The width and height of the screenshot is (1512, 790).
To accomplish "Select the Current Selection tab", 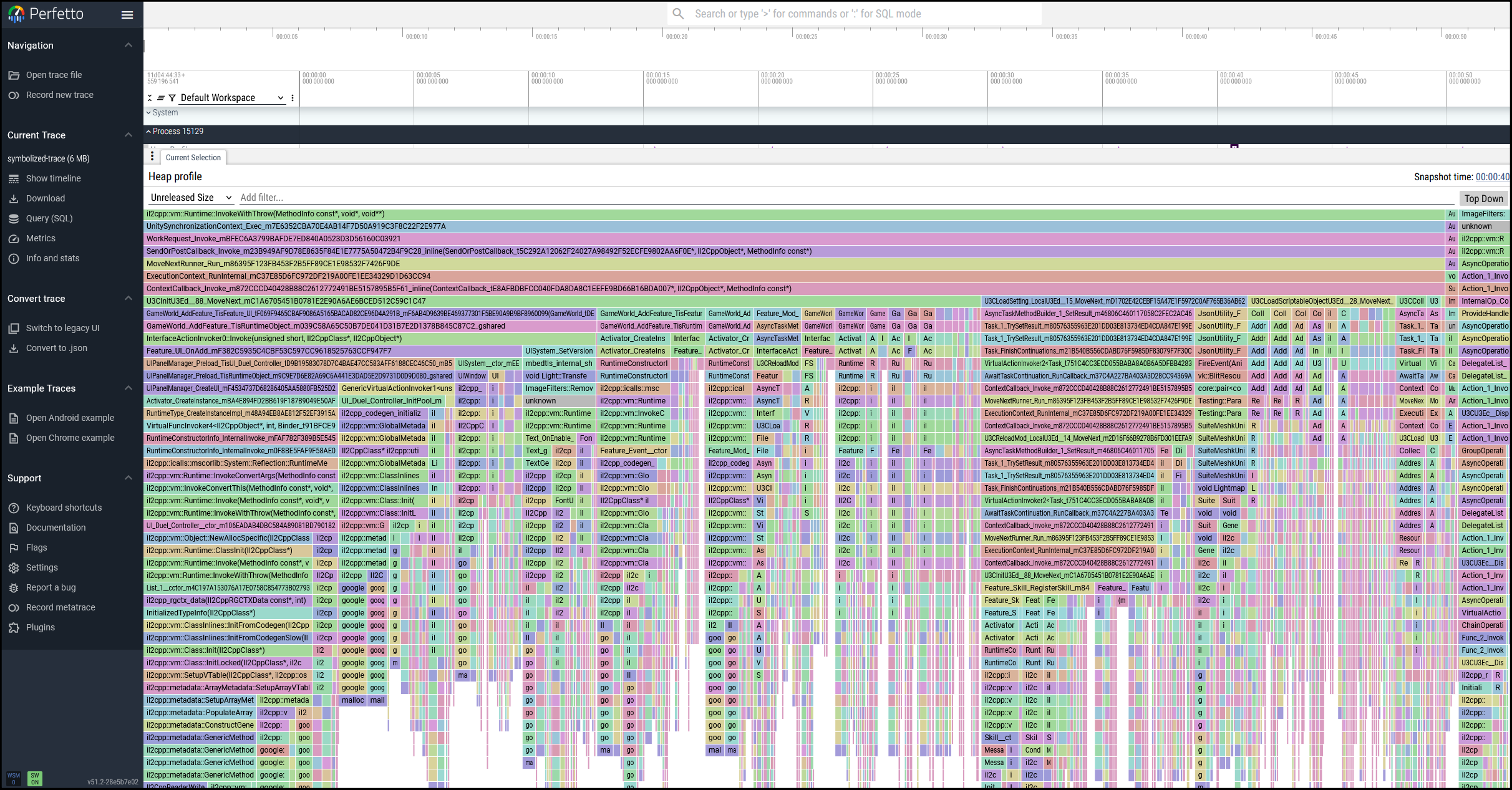I will point(193,158).
